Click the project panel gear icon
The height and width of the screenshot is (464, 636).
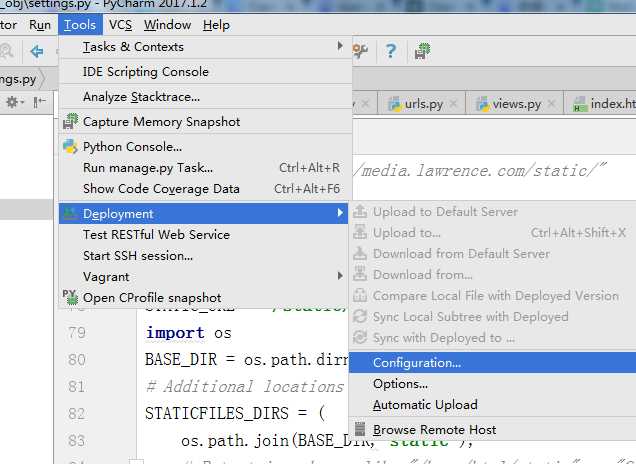[13, 102]
